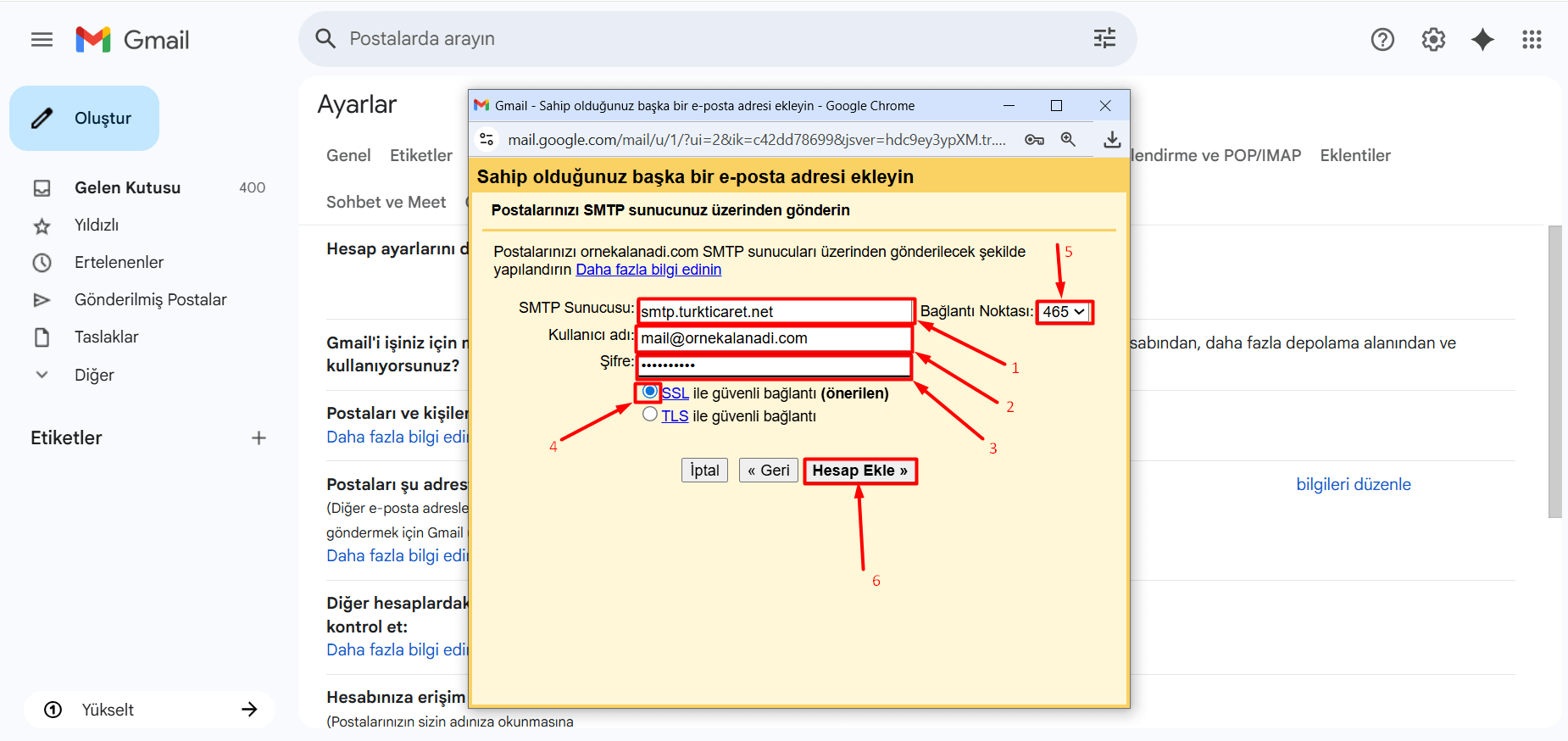Click the Ertelenenler clock icon
Screen dimensions: 1568x741
click(x=42, y=262)
